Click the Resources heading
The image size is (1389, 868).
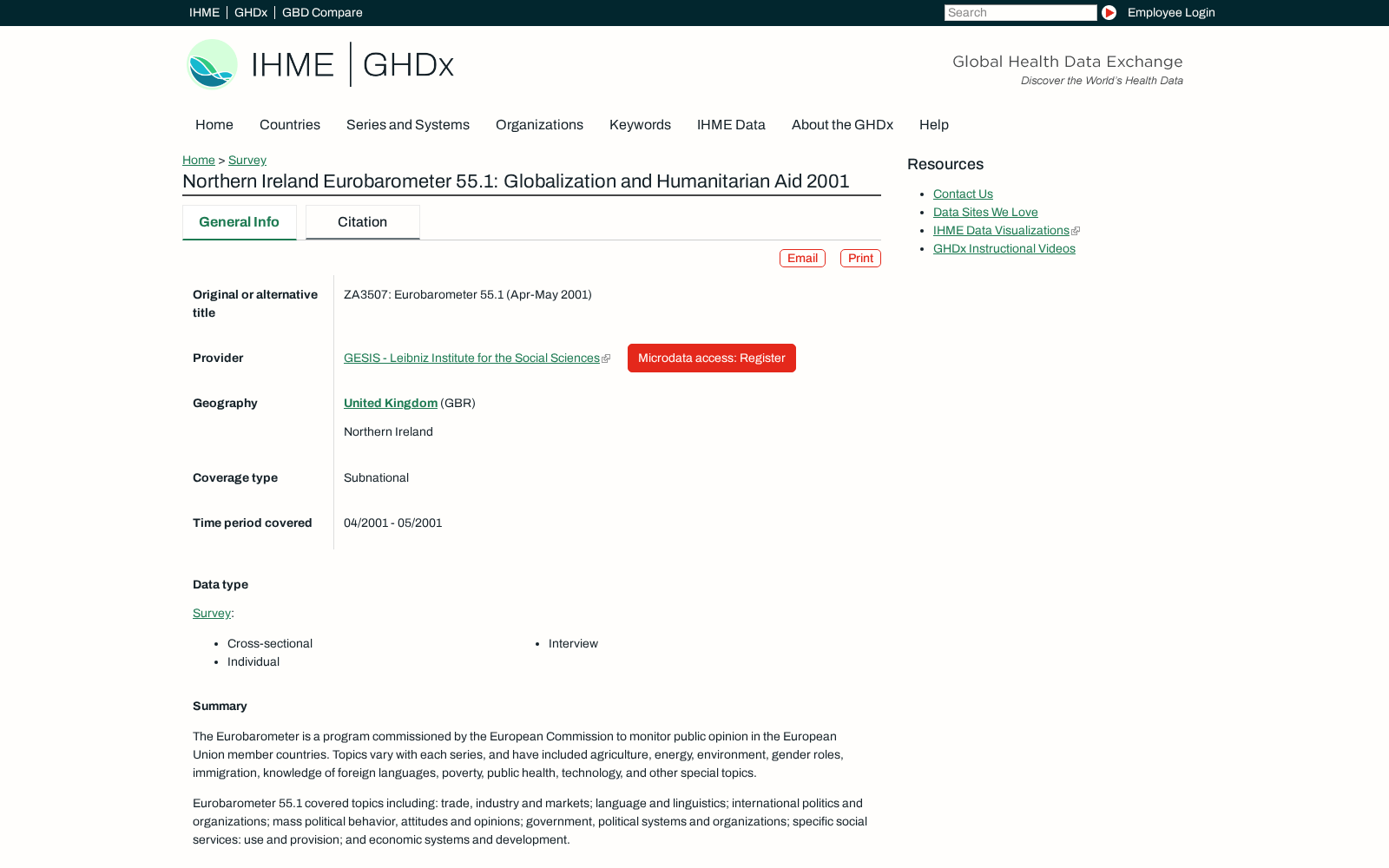coord(945,164)
